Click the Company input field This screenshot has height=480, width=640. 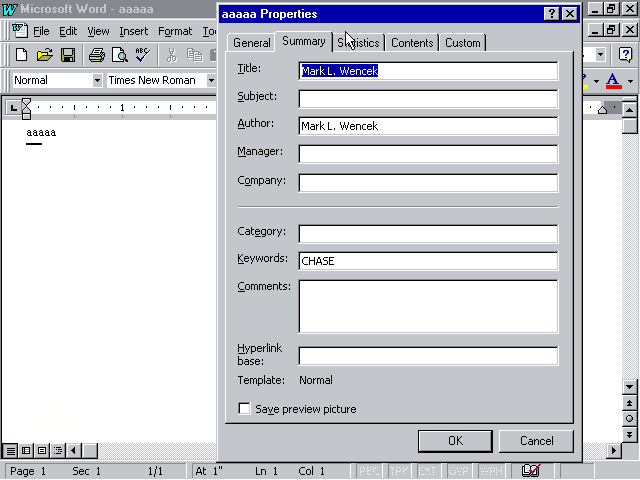[428, 182]
